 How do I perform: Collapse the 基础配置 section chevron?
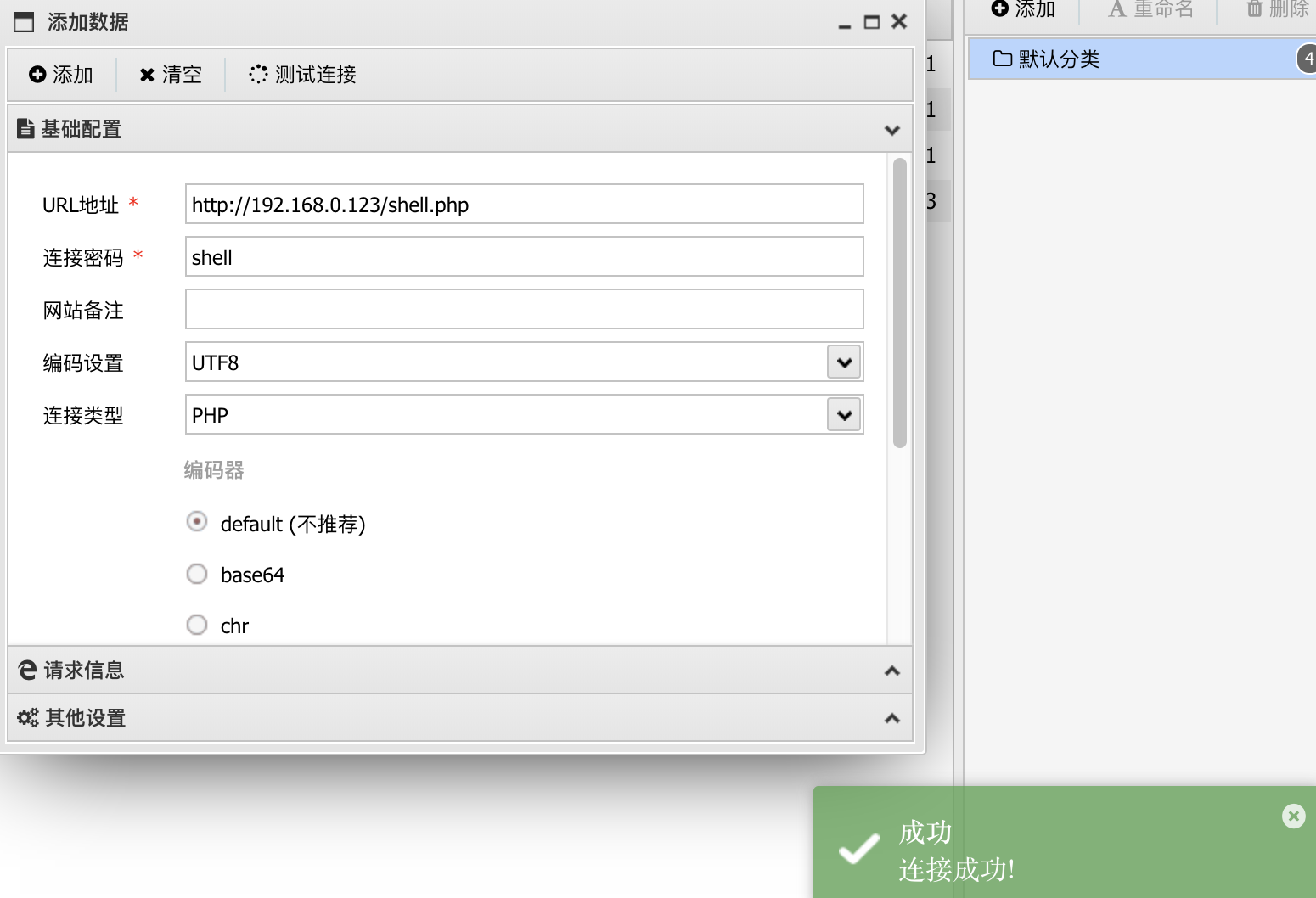click(x=891, y=130)
